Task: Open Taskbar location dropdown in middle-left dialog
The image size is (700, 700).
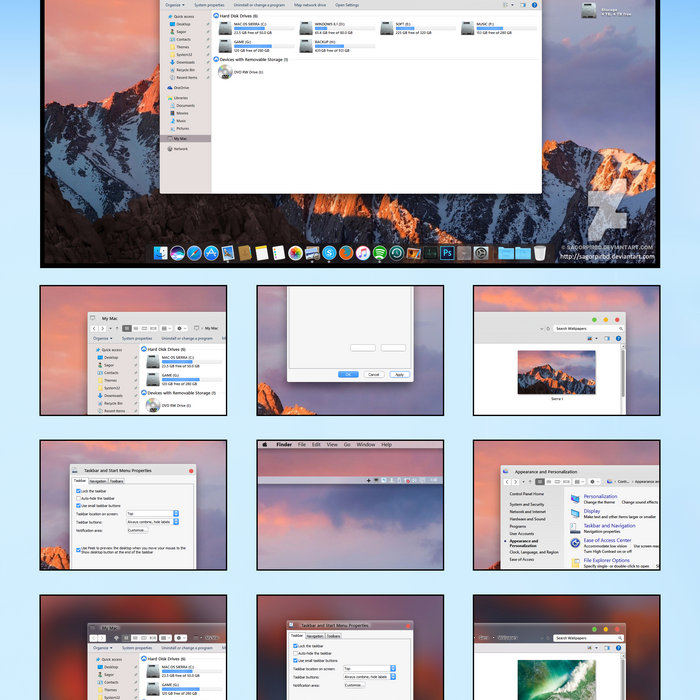Action: [x=152, y=513]
